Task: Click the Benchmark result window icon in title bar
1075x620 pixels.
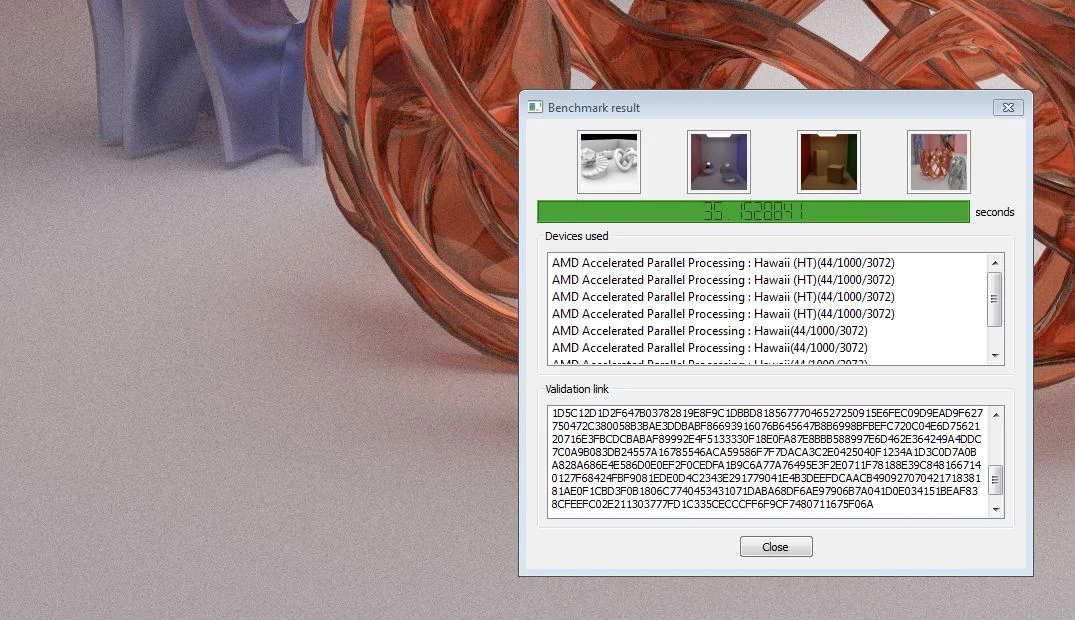Action: point(535,107)
